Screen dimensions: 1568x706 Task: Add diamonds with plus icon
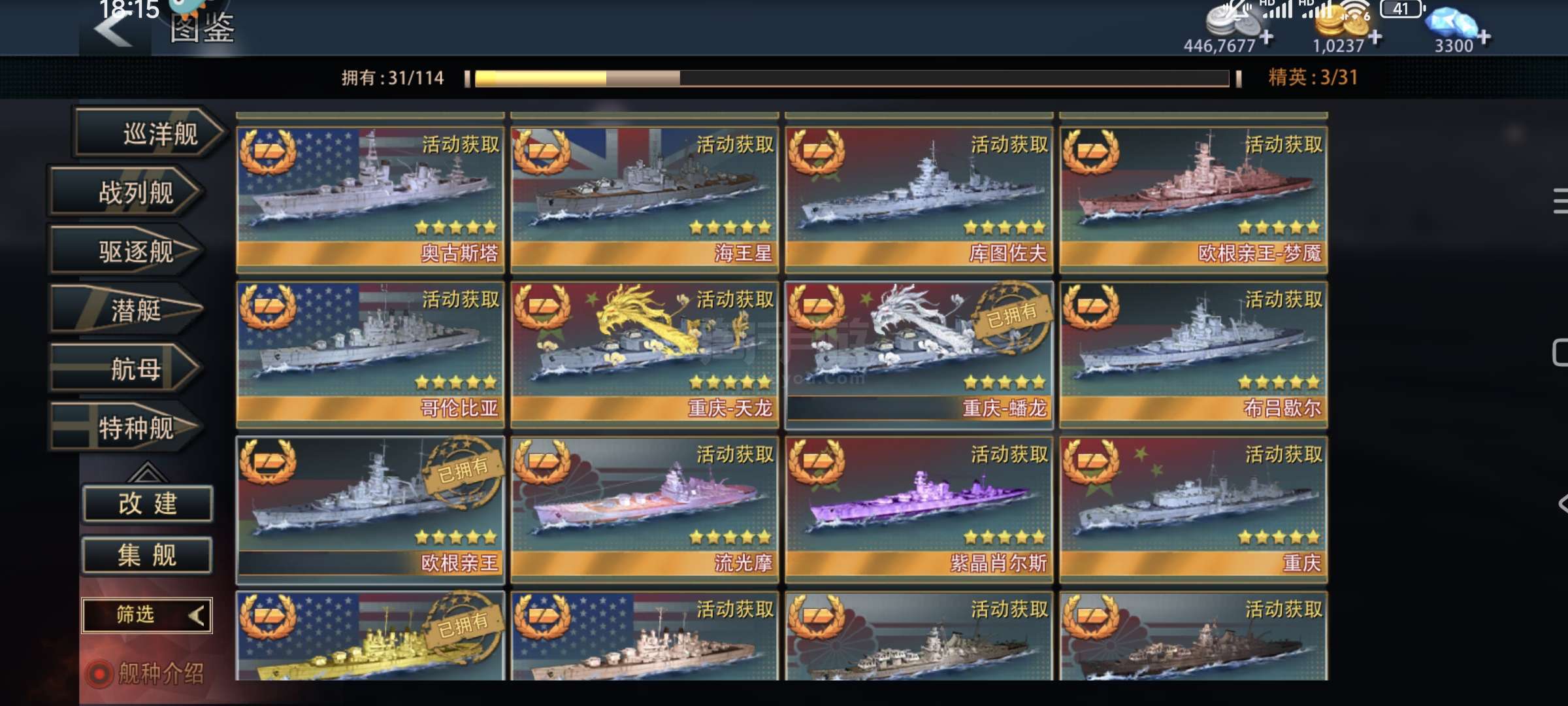1484,37
